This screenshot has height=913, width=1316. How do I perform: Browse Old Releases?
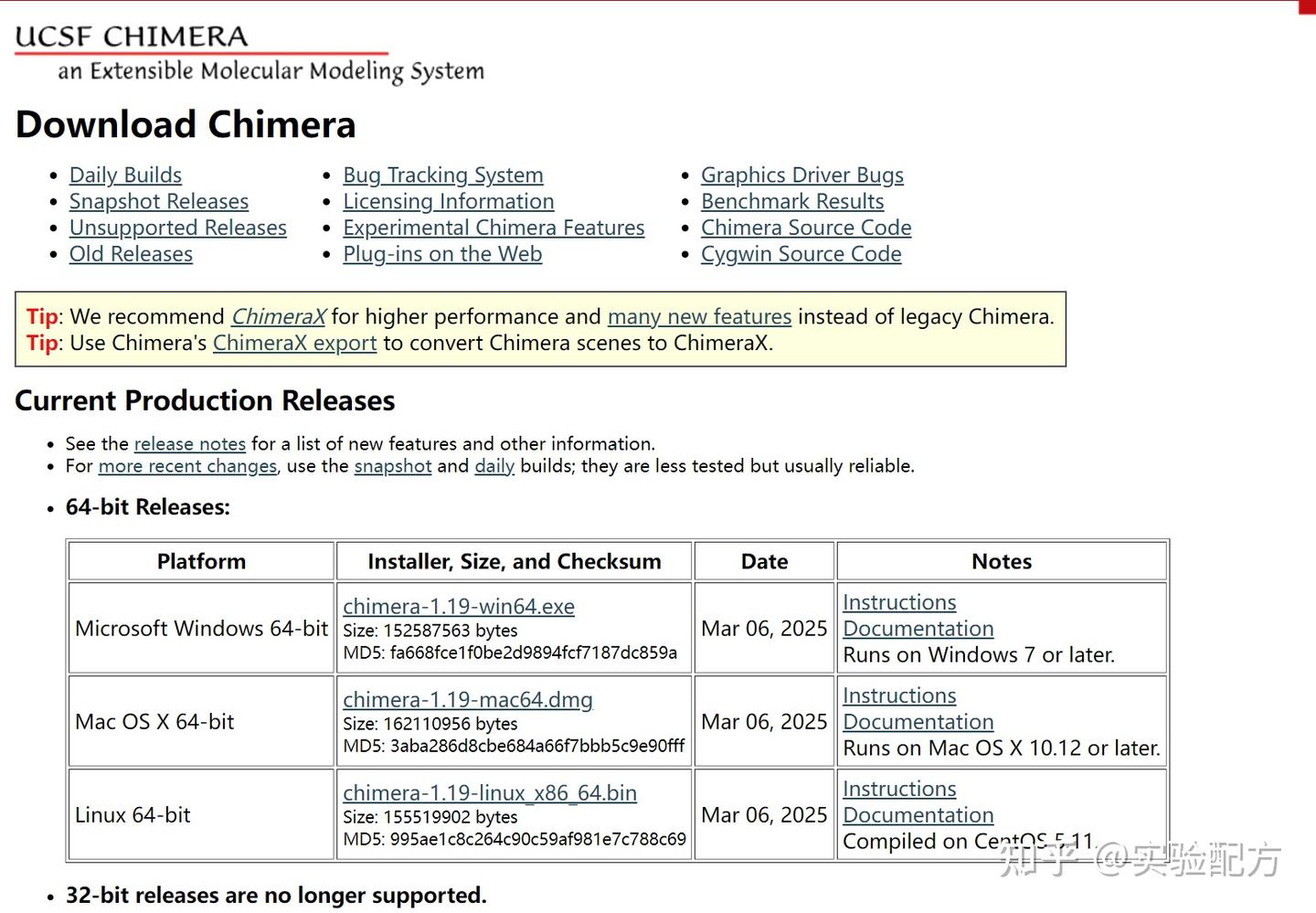131,254
